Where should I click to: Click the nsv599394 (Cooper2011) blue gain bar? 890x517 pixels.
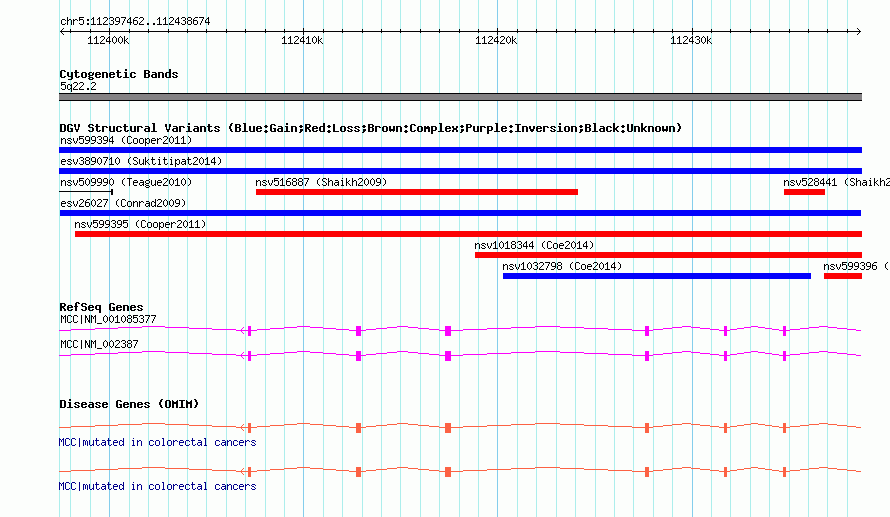(460, 150)
